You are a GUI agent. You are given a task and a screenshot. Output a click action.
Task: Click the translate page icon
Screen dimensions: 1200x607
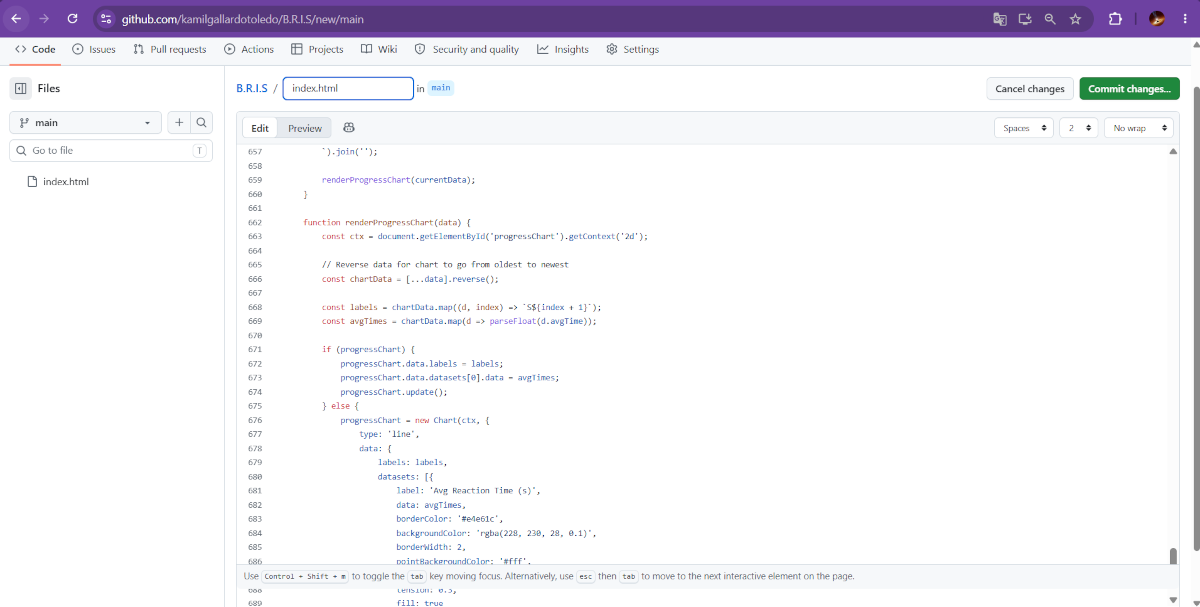click(x=999, y=18)
